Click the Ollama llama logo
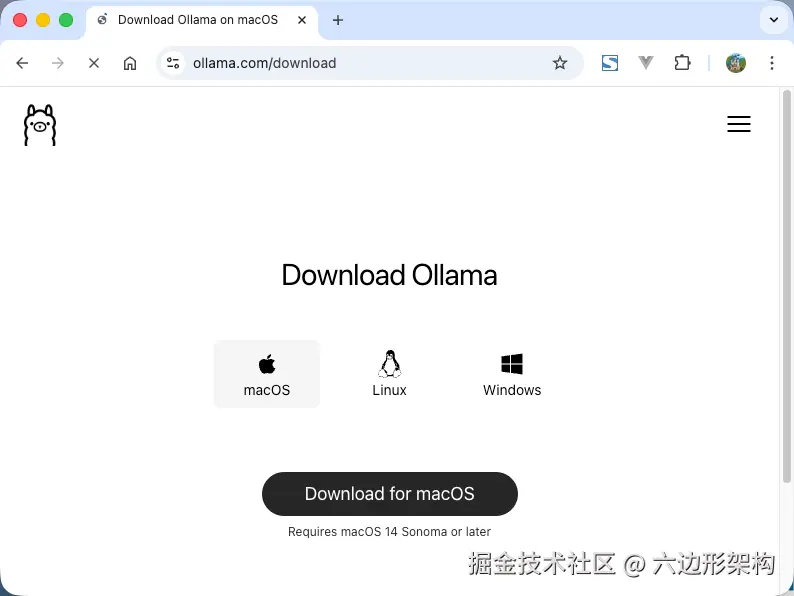The height and width of the screenshot is (596, 794). (40, 125)
